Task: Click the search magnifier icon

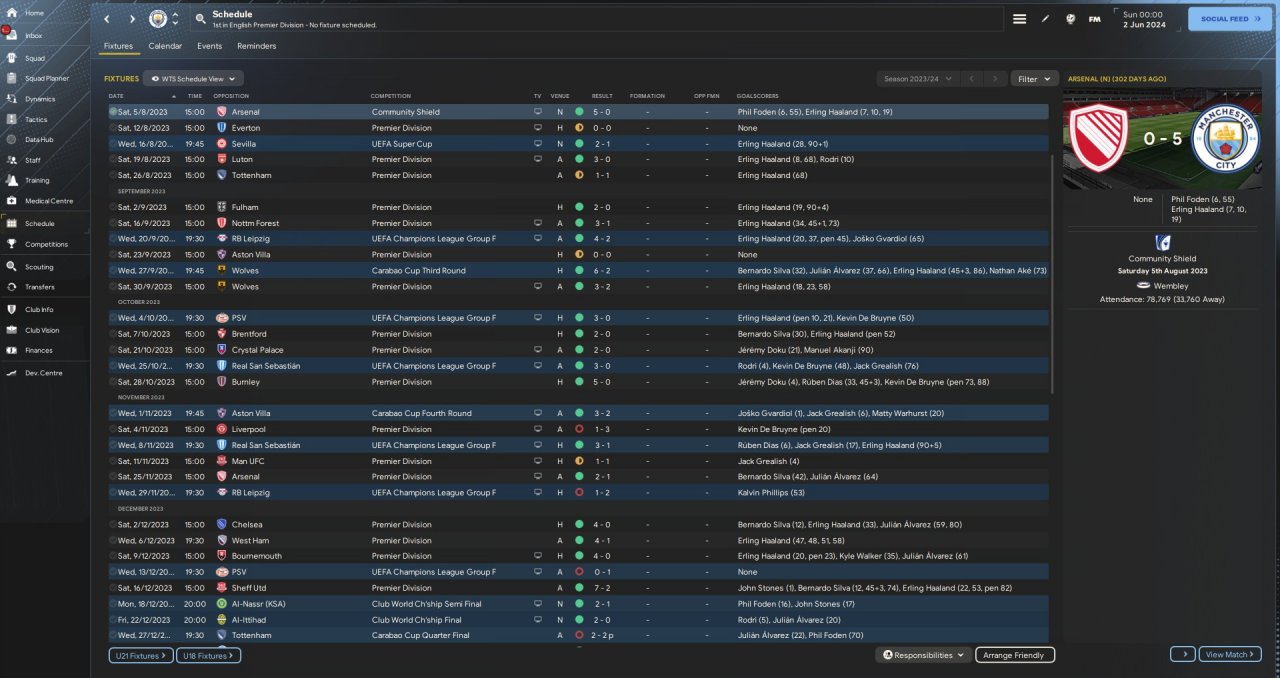Action: coord(200,19)
